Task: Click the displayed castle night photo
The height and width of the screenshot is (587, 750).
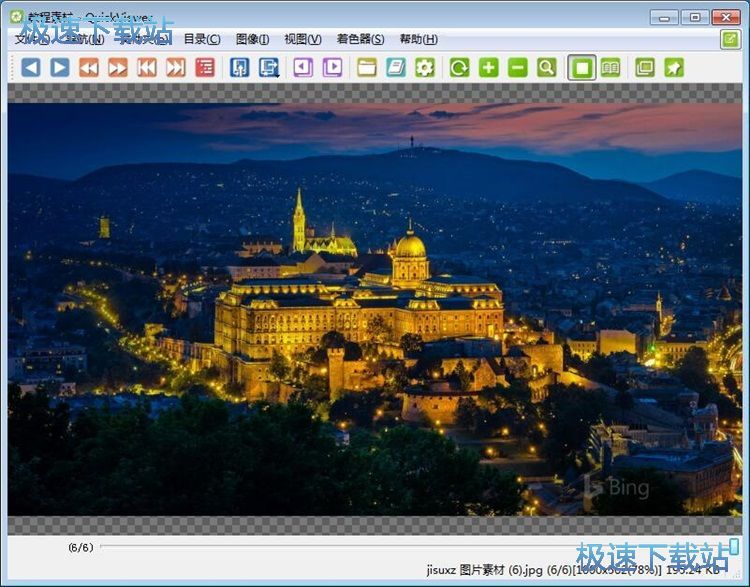Action: point(375,310)
